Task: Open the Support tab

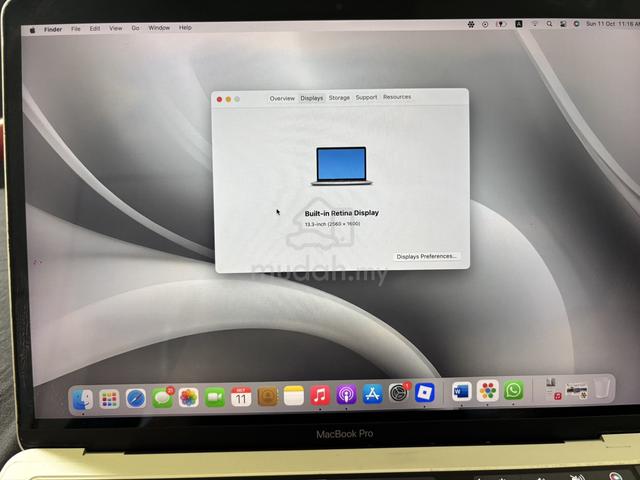Action: click(x=366, y=97)
